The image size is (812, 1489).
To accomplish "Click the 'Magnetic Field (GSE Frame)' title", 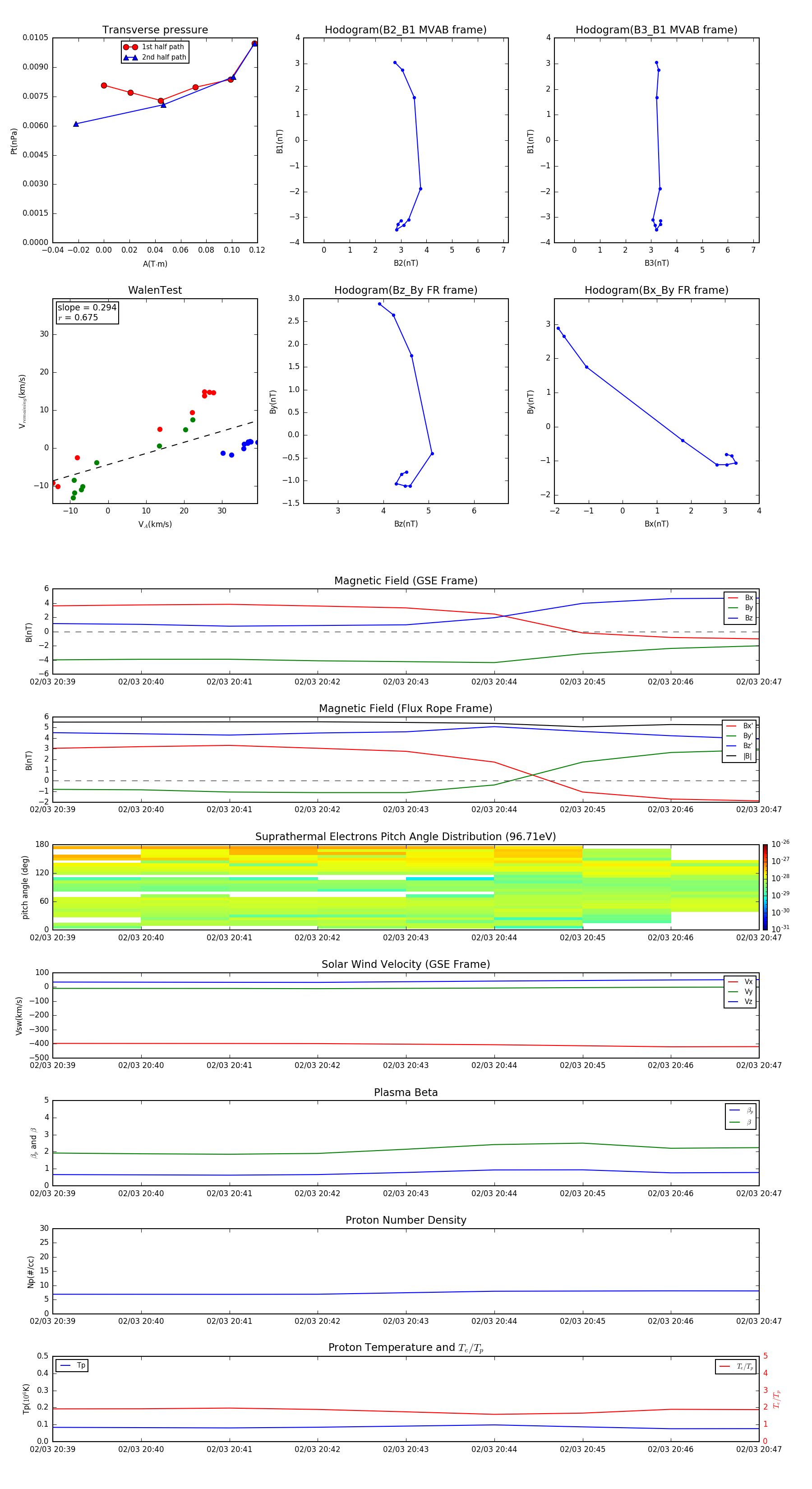I will [x=406, y=581].
